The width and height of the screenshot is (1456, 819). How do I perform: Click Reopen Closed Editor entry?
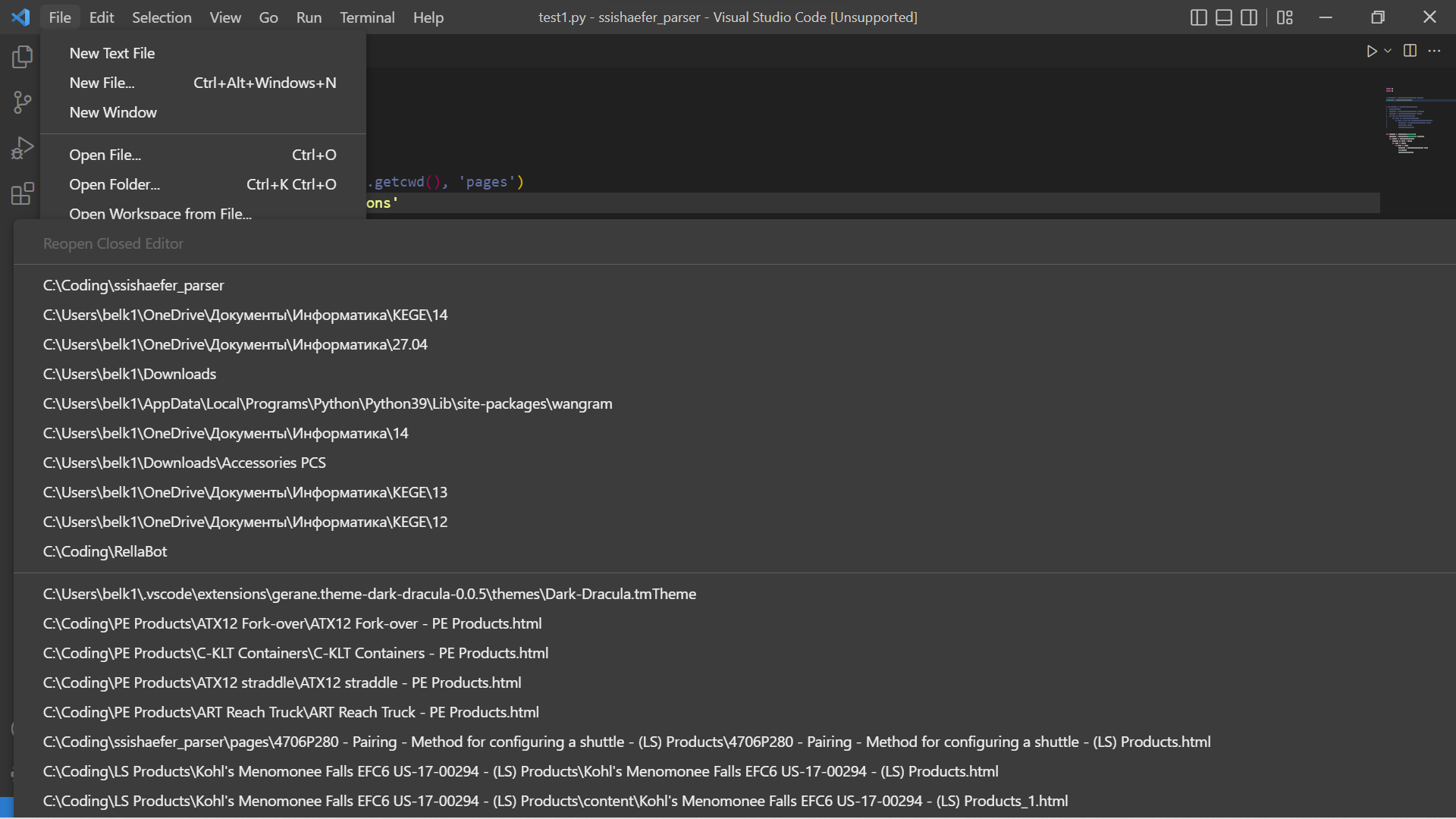[734, 243]
